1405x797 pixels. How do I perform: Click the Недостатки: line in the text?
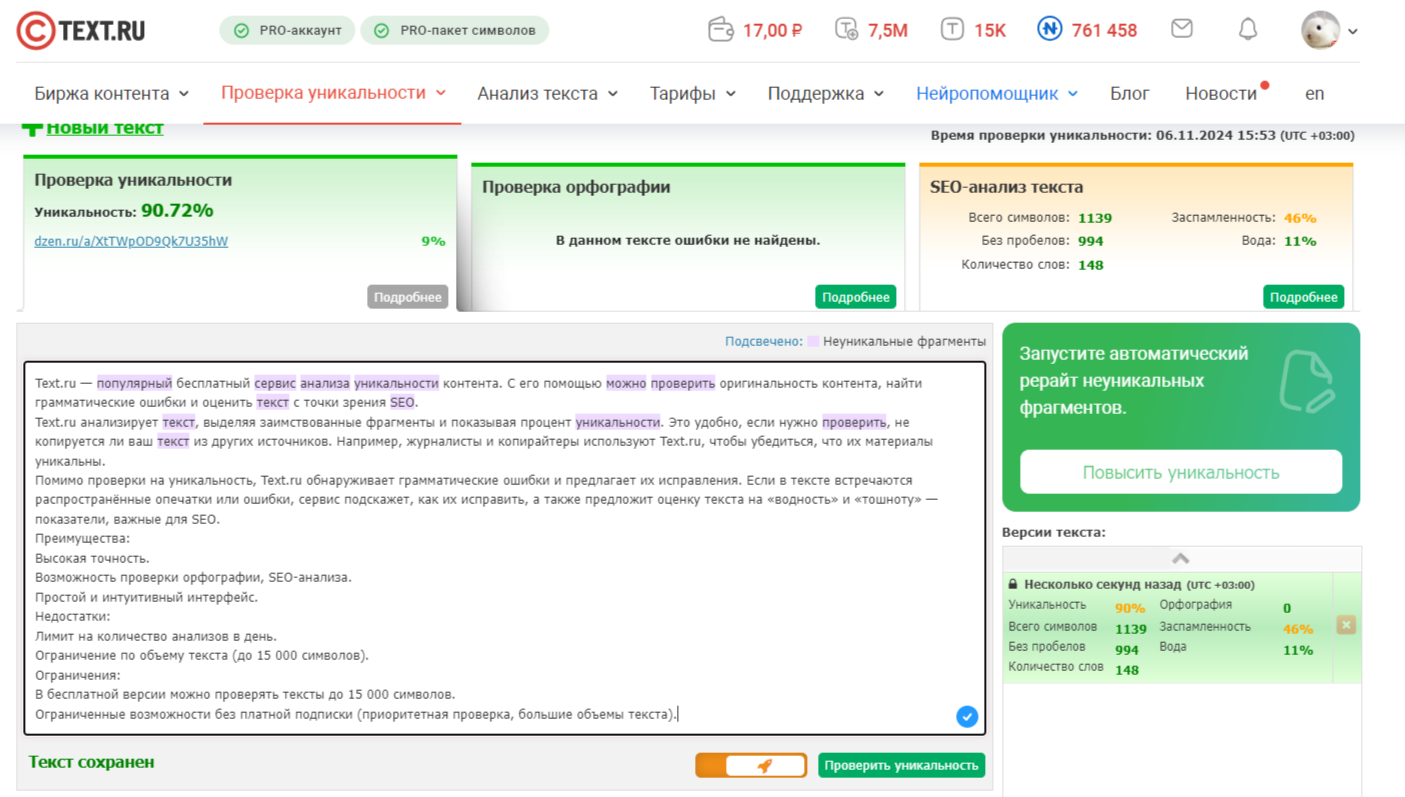[73, 617]
